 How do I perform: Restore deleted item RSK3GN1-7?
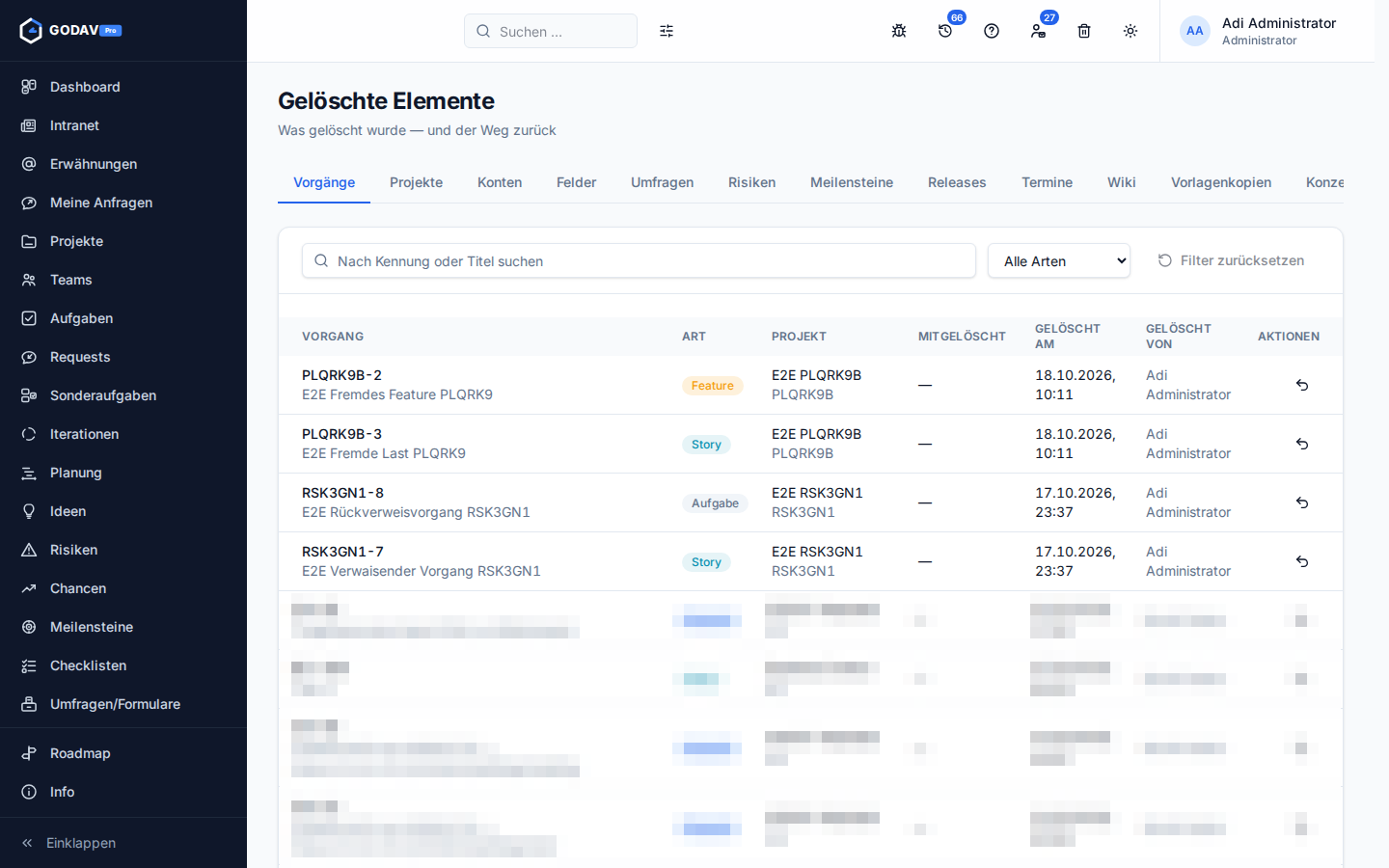[x=1302, y=561]
